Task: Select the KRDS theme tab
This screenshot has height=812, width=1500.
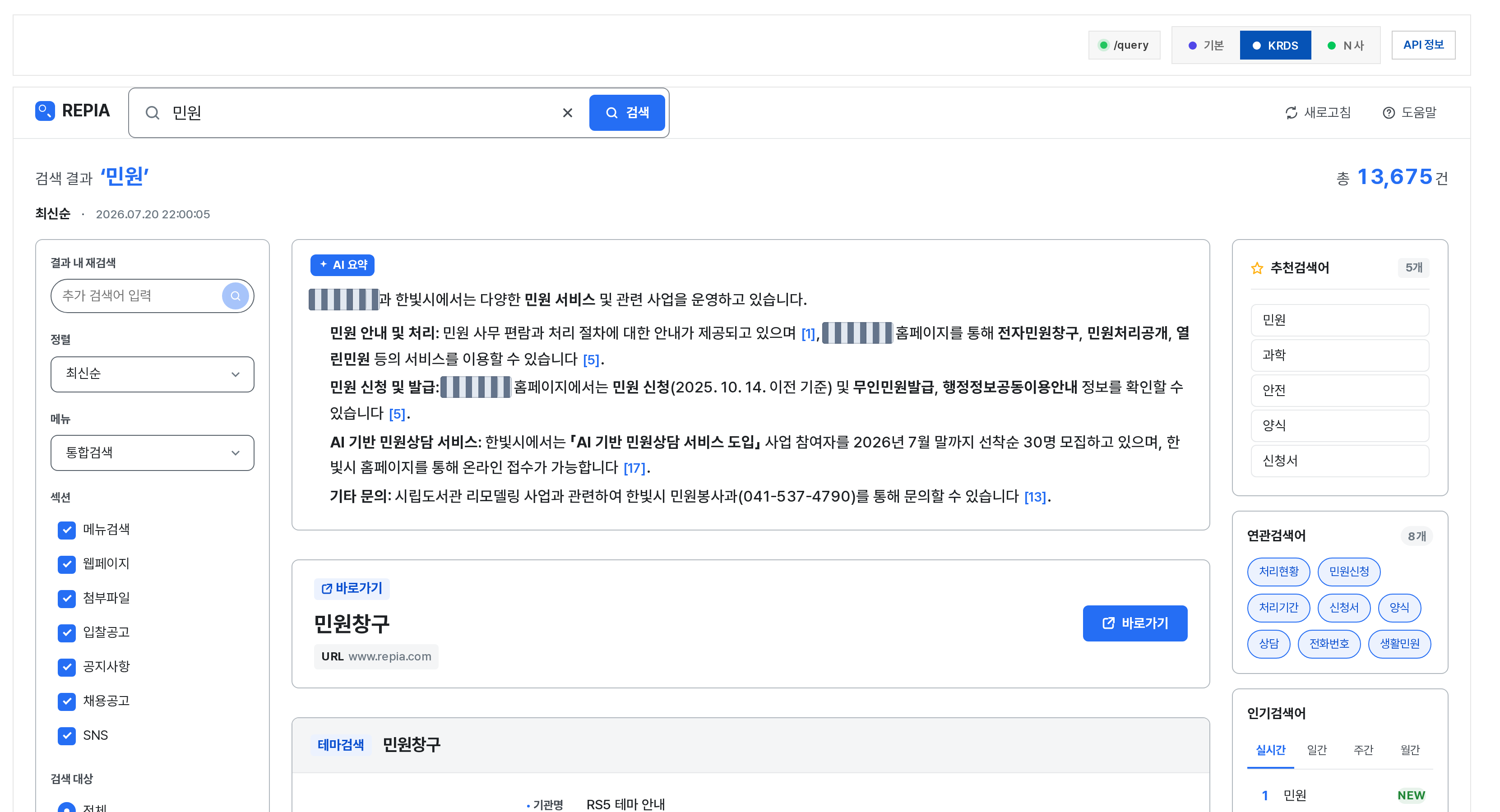Action: (x=1275, y=45)
